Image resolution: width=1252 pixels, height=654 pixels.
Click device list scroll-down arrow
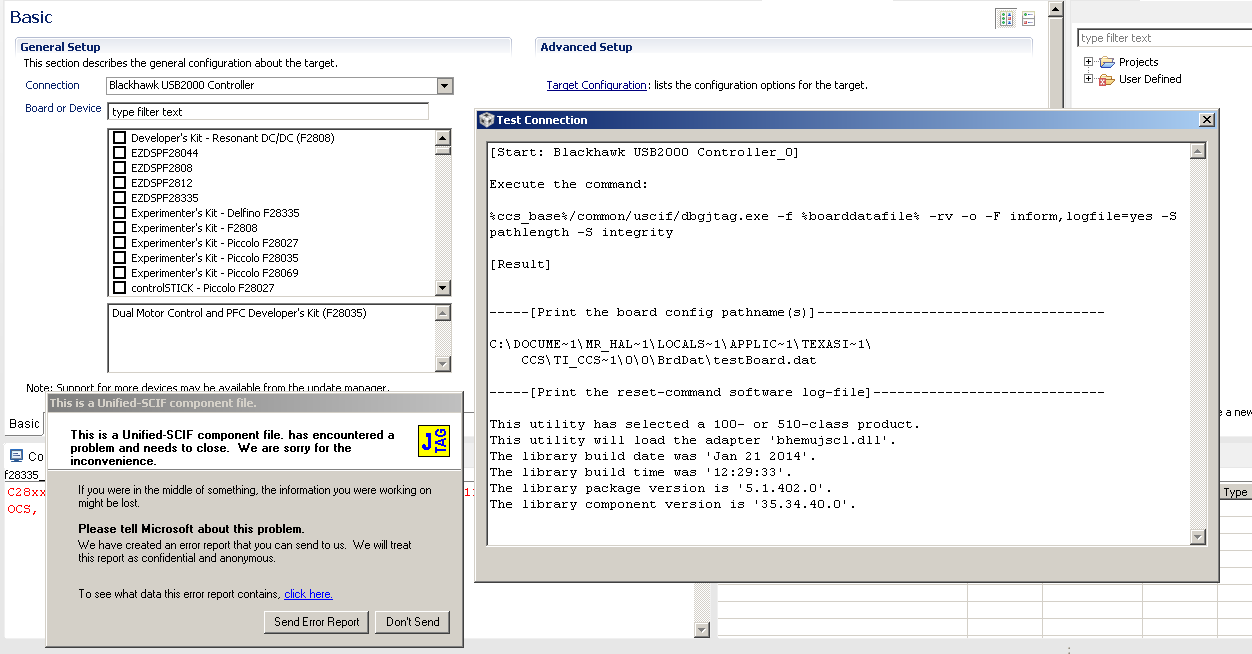tap(443, 288)
